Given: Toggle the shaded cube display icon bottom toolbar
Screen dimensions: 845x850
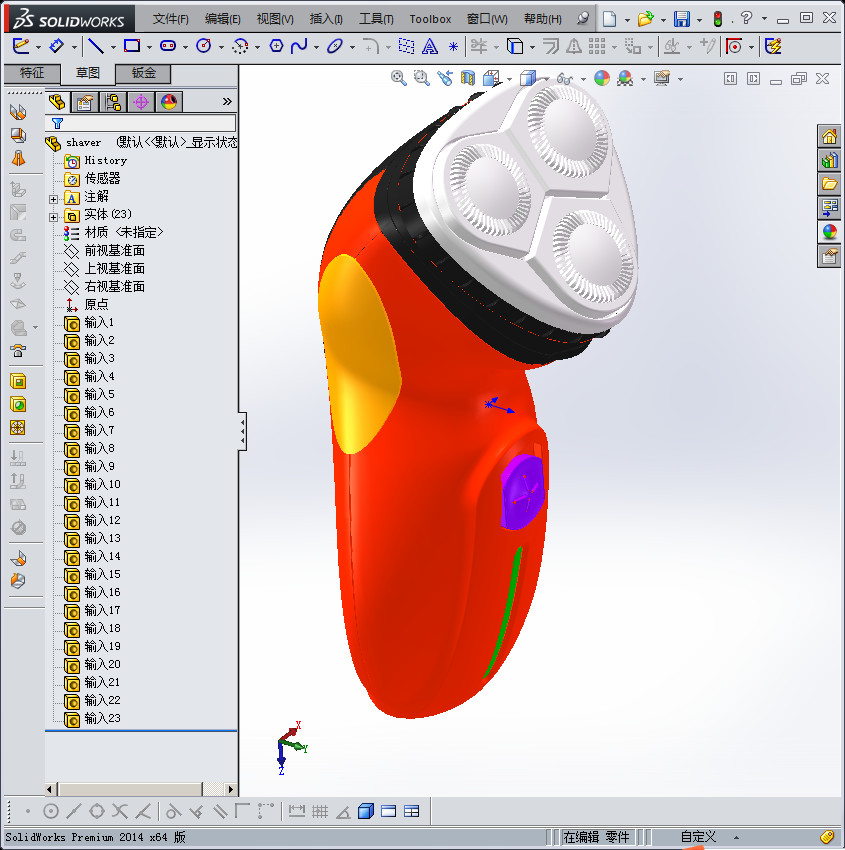Looking at the screenshot, I should point(366,812).
